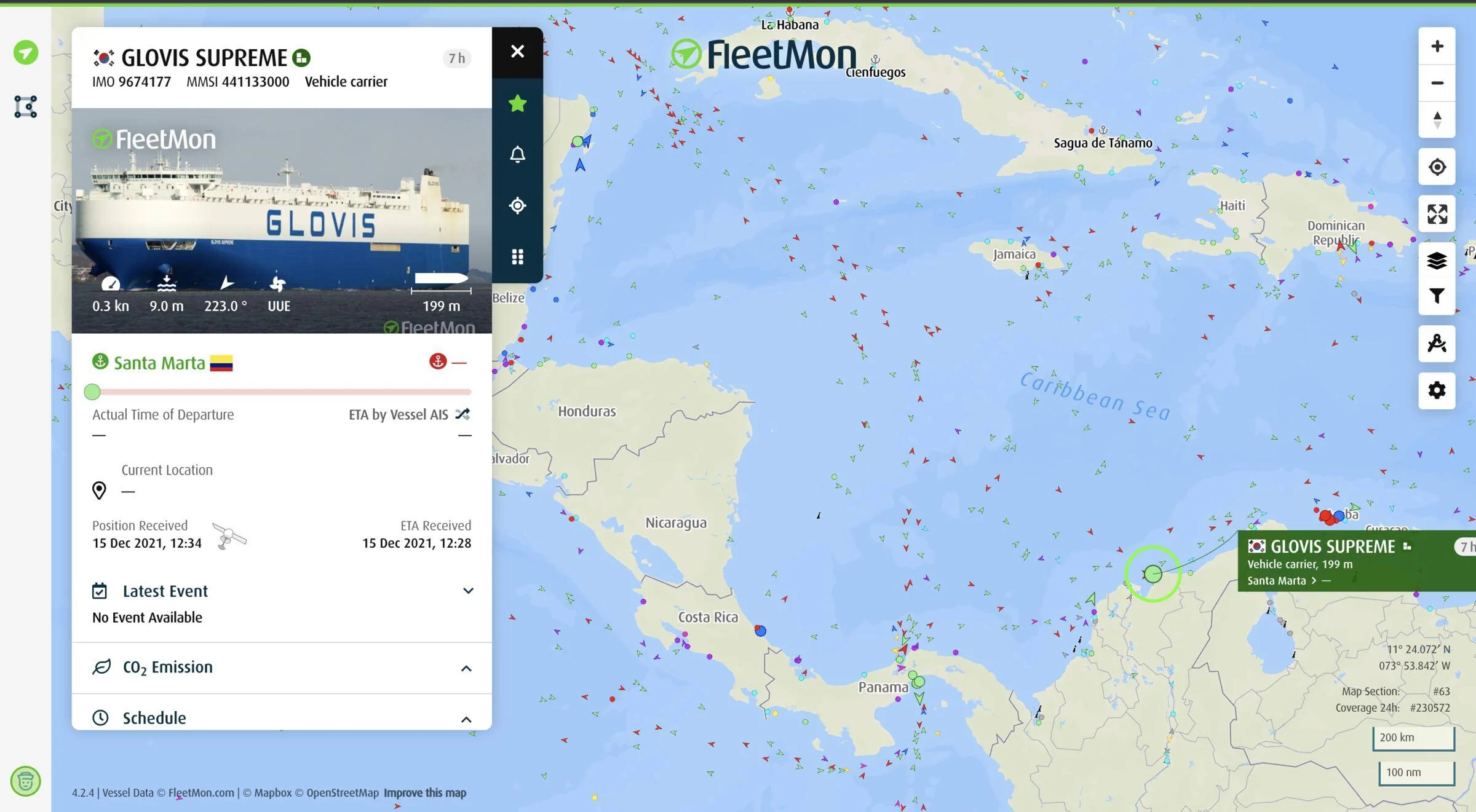Set a notification bell alert for vessel

(x=517, y=154)
